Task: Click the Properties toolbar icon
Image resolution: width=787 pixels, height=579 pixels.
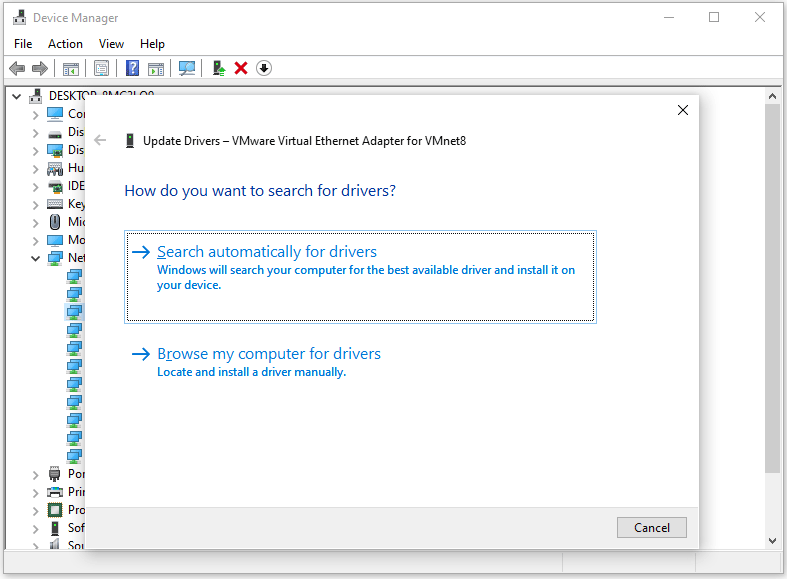Action: click(x=101, y=68)
